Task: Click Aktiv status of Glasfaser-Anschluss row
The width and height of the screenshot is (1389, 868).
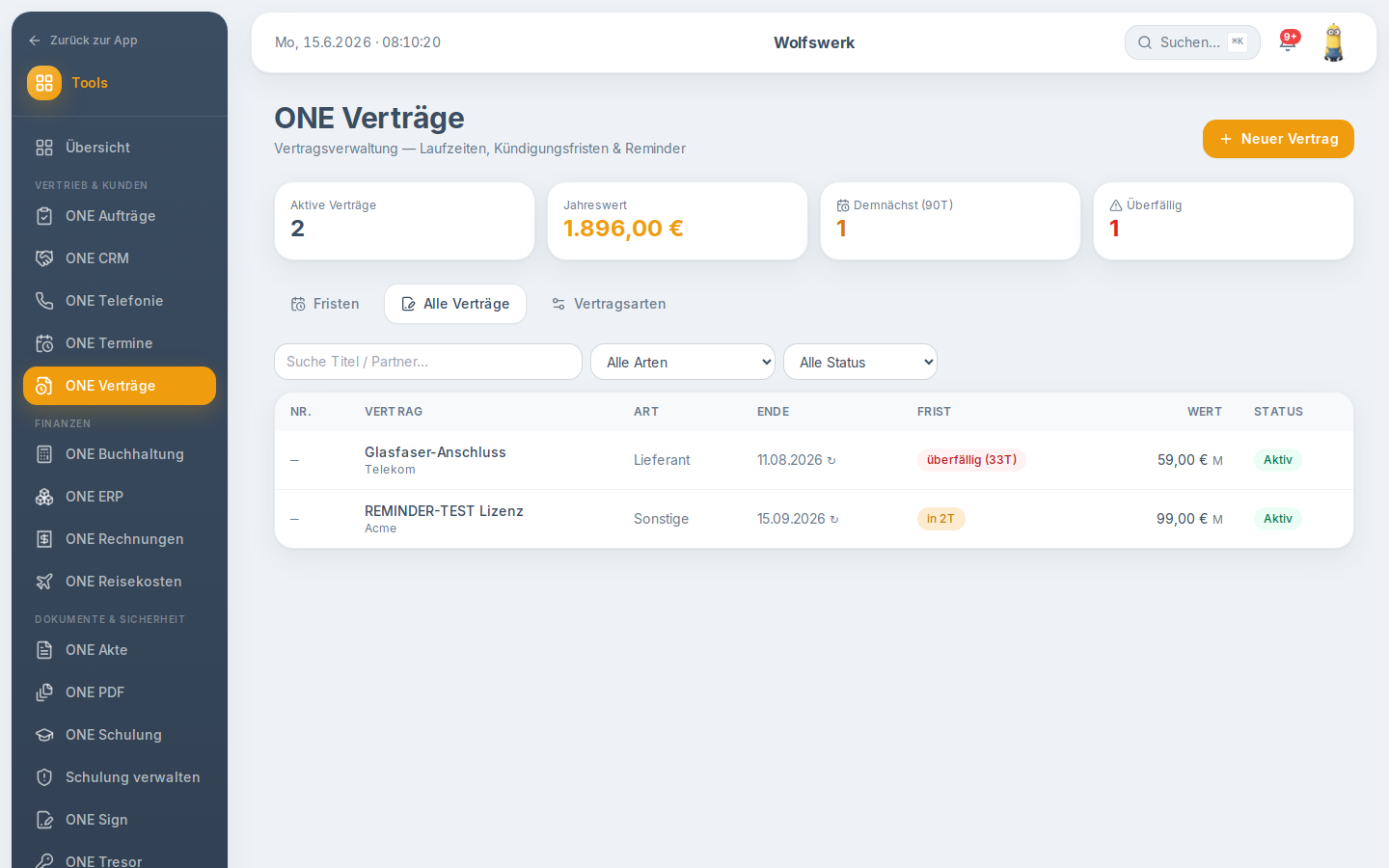Action: [x=1278, y=460]
